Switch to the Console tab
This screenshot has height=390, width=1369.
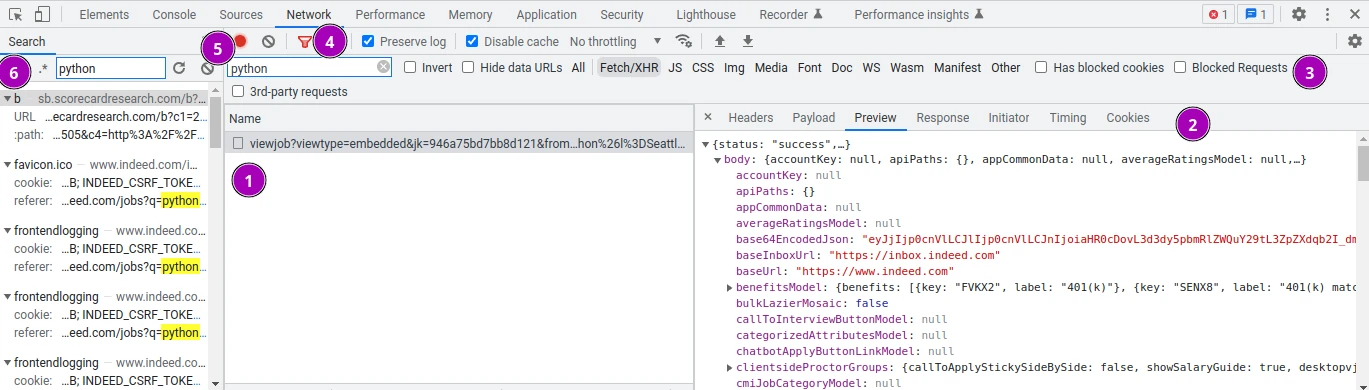pos(174,15)
